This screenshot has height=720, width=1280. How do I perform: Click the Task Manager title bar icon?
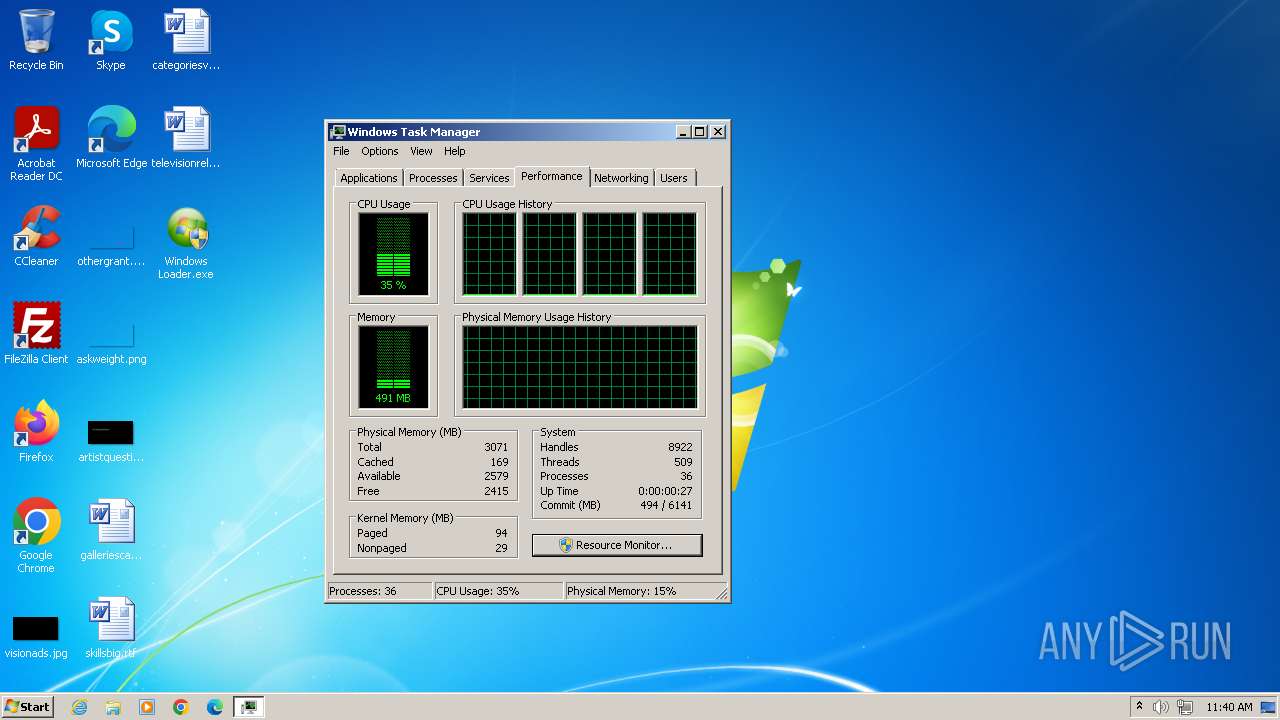pos(338,132)
